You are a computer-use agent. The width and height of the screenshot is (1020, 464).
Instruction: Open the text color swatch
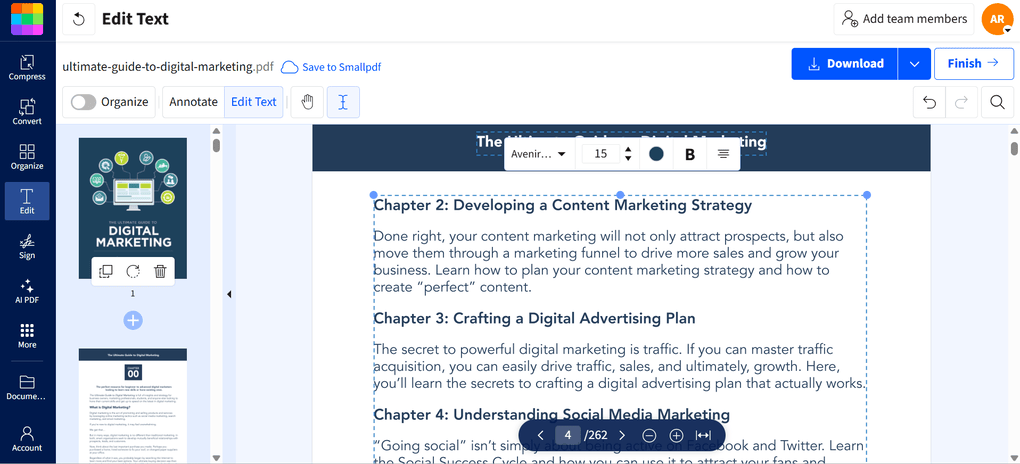(656, 154)
